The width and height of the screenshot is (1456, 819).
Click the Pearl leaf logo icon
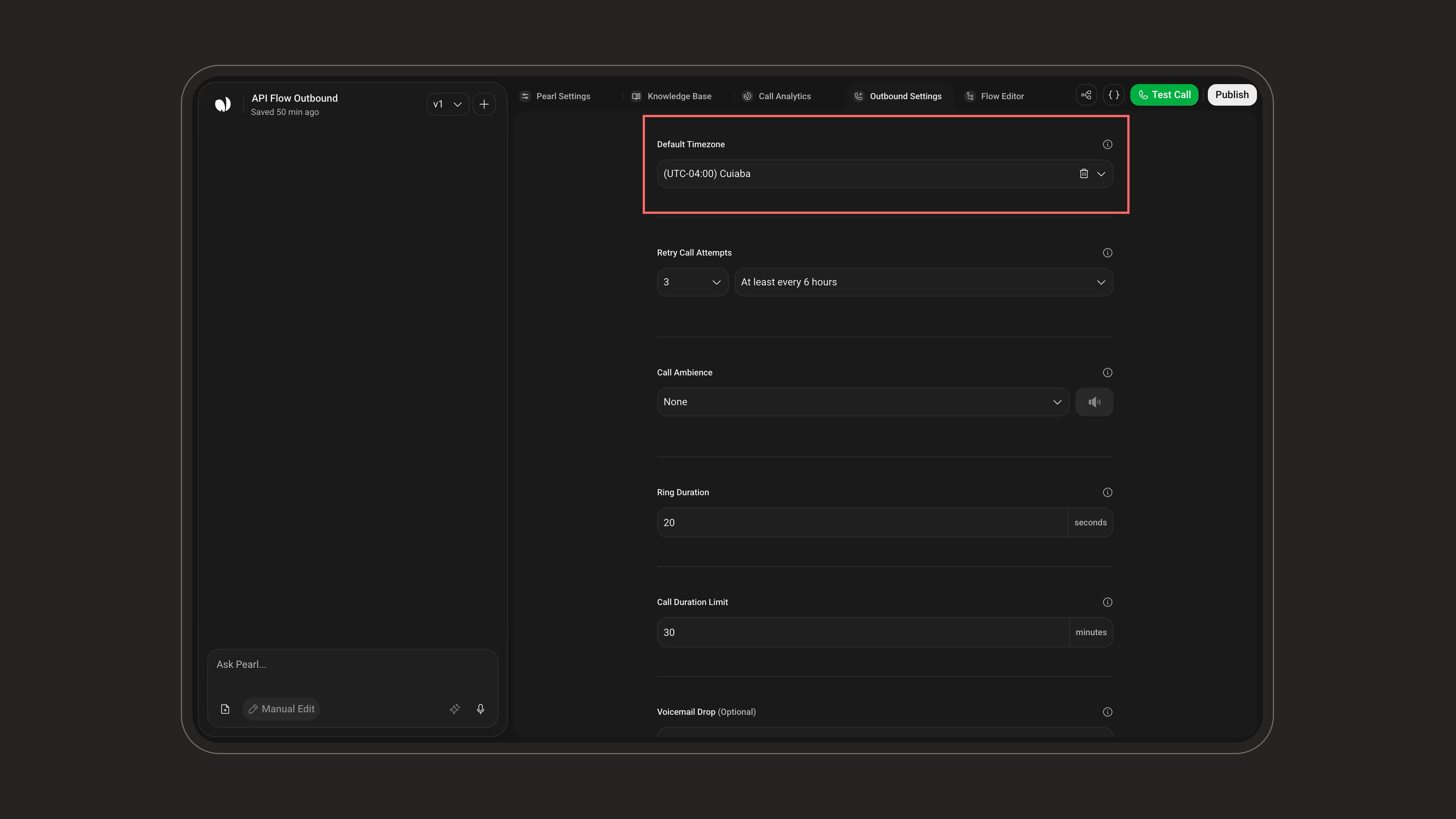(x=223, y=104)
